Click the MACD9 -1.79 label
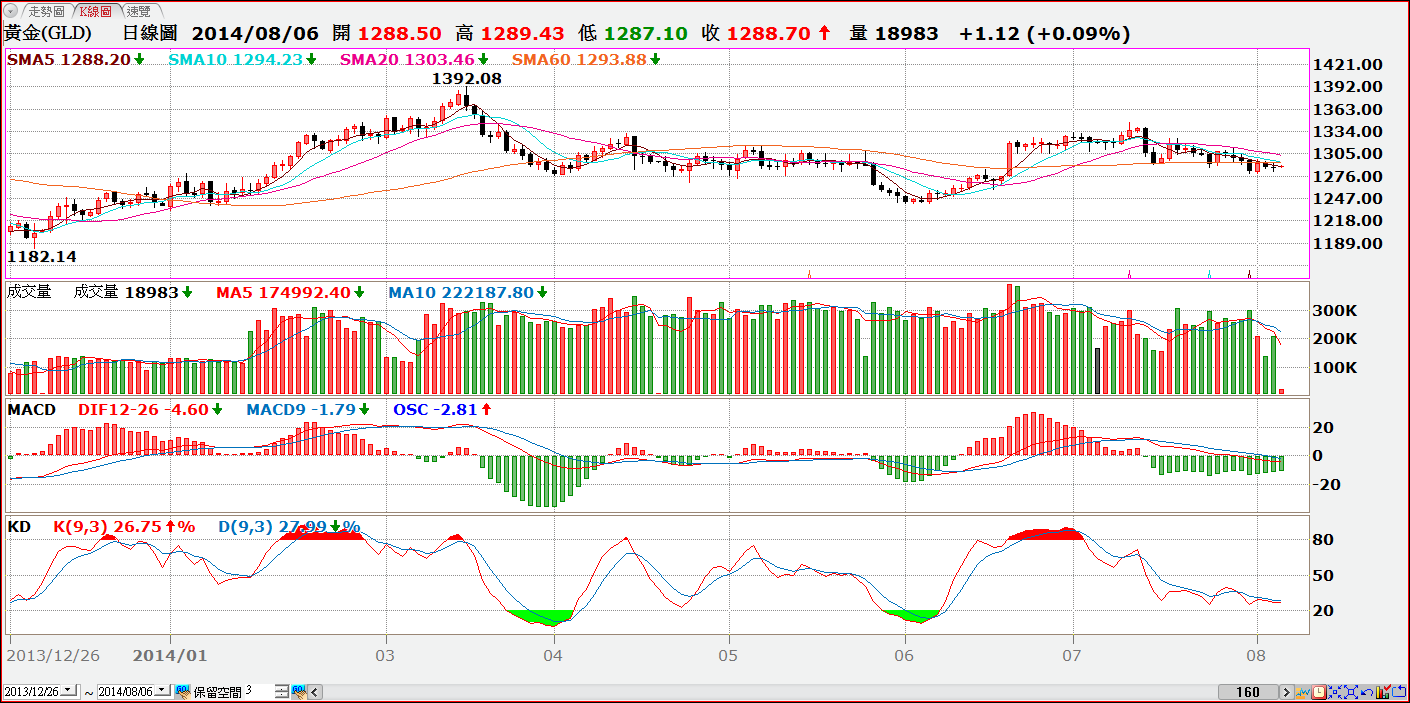The image size is (1410, 703). [x=301, y=409]
